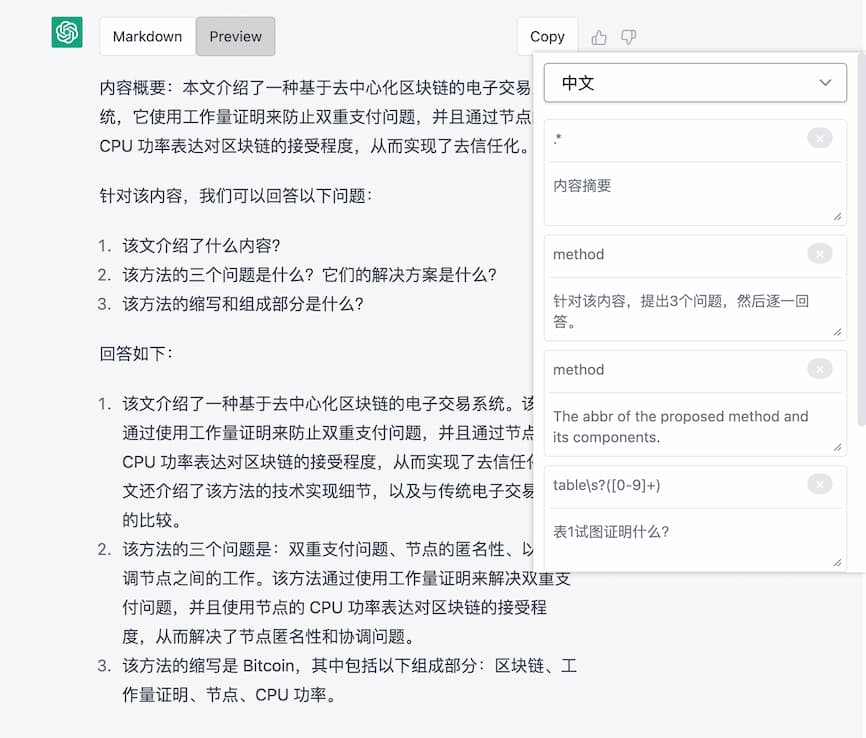Screen dimensions: 866x738
Task: Edit the 表1试图证明什么? prompt area
Action: click(695, 541)
